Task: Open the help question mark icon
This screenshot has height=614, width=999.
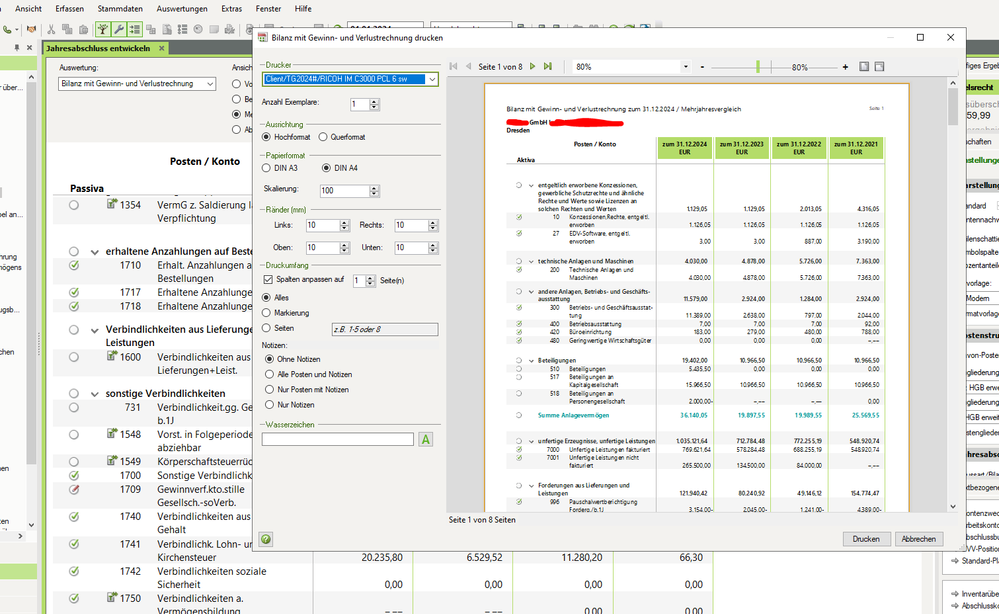Action: 266,539
